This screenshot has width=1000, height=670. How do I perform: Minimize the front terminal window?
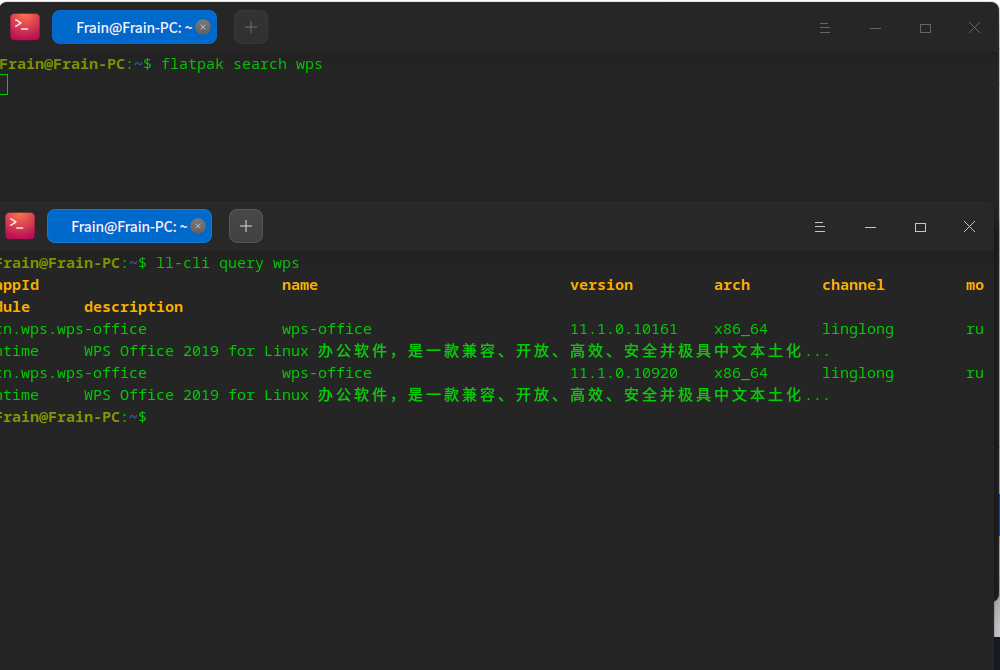coord(871,227)
